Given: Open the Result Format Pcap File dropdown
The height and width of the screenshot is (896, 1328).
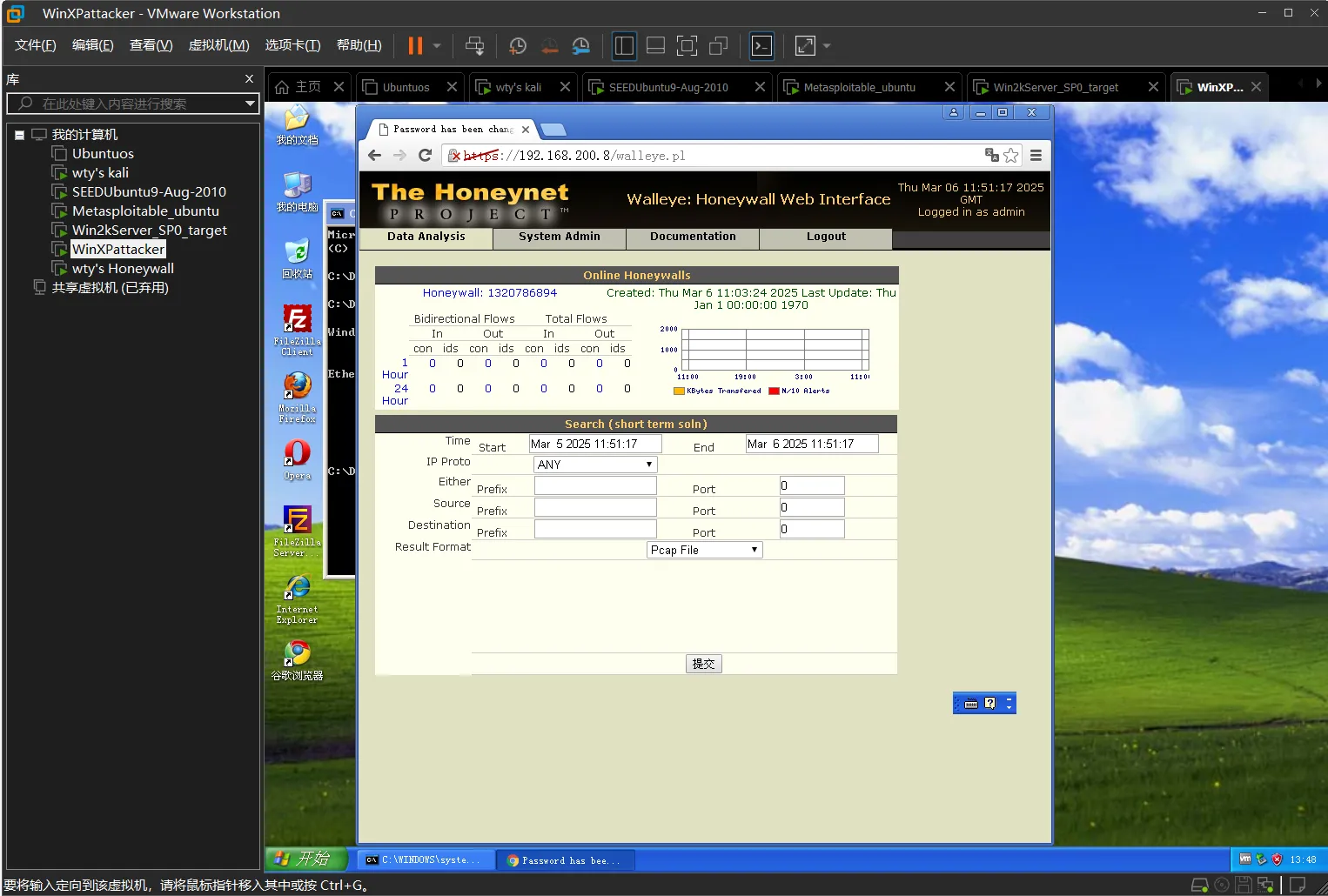Looking at the screenshot, I should [705, 550].
